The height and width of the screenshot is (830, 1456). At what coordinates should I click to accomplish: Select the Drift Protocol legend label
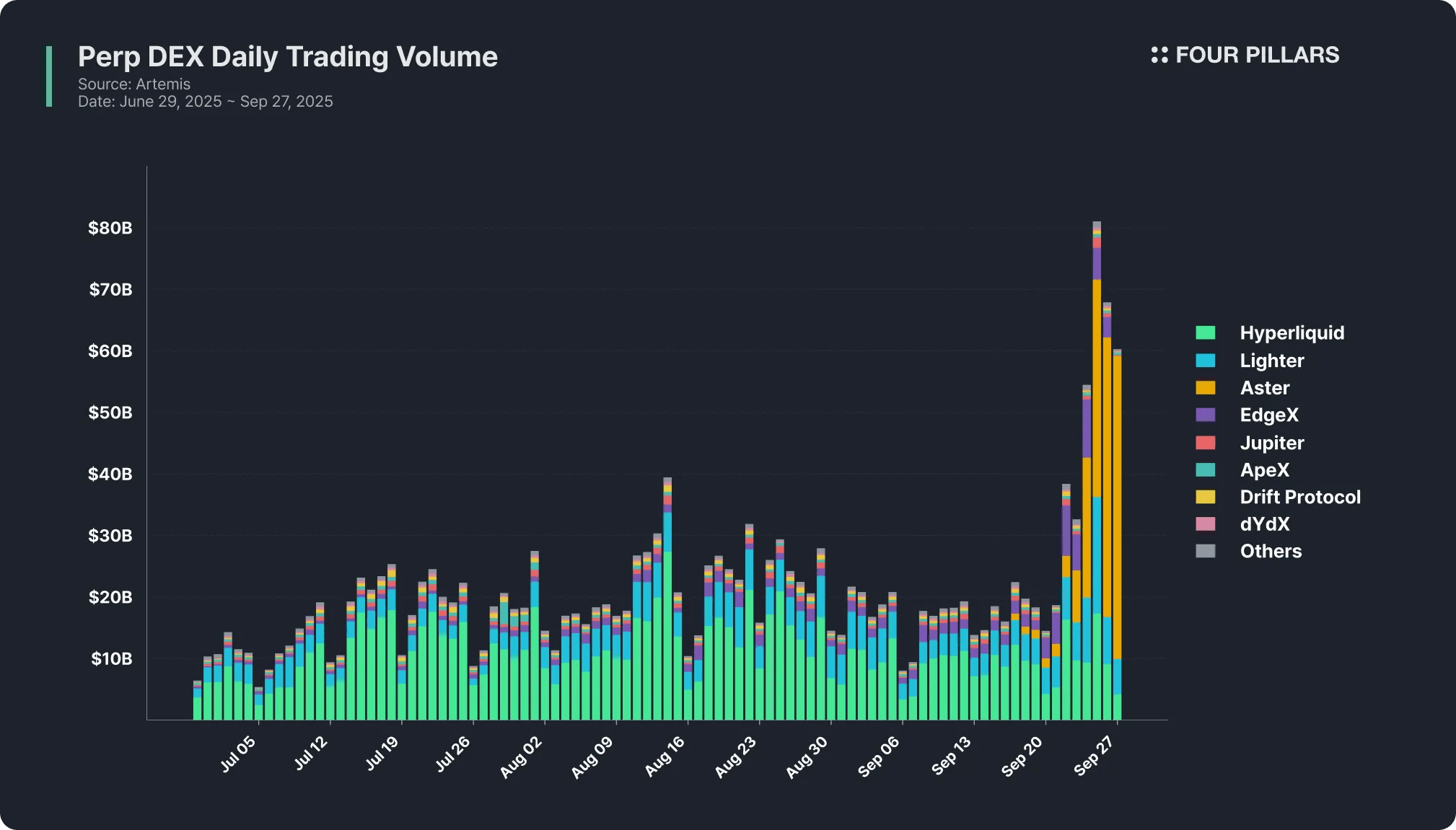[x=1299, y=497]
